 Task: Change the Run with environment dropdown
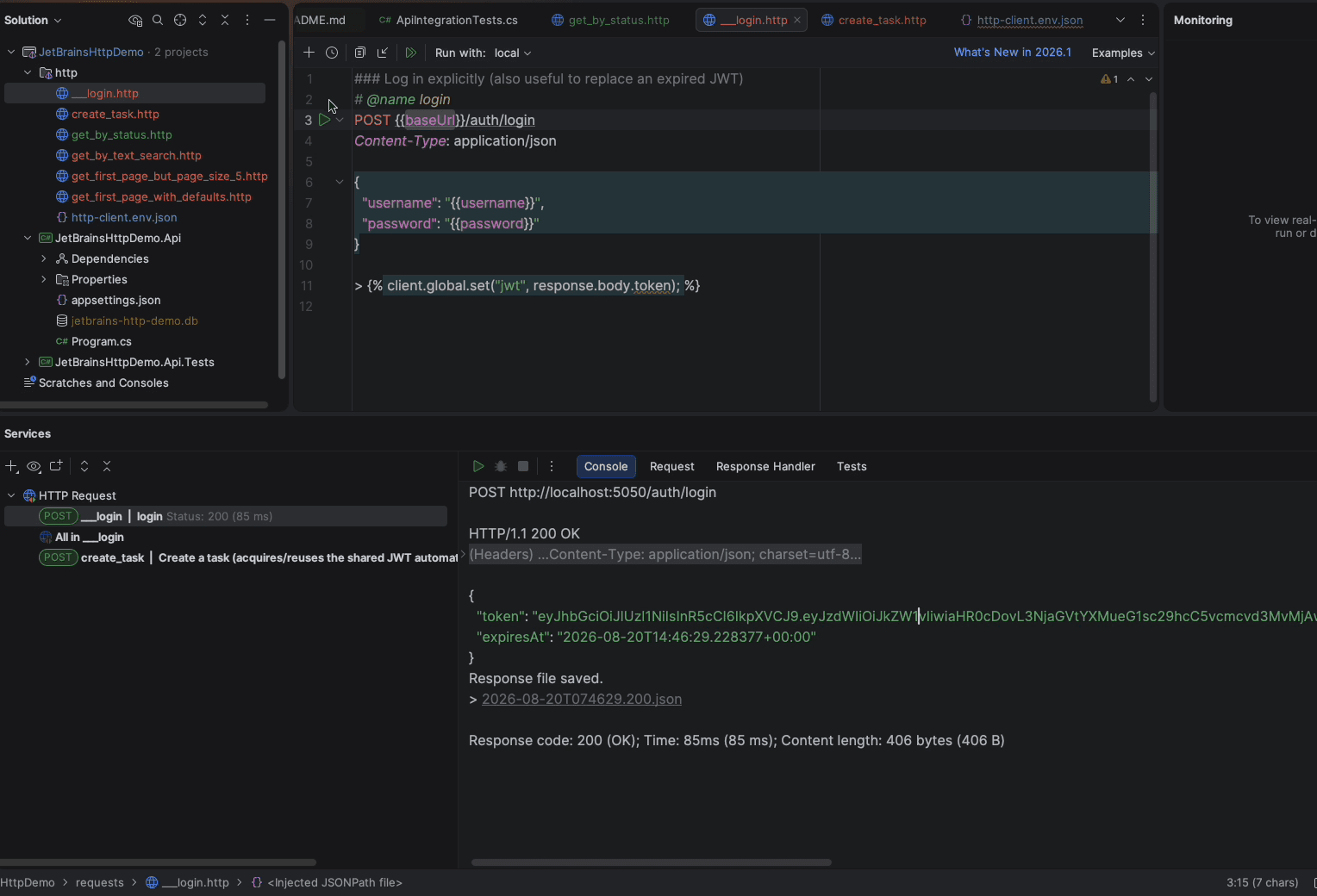tap(513, 53)
